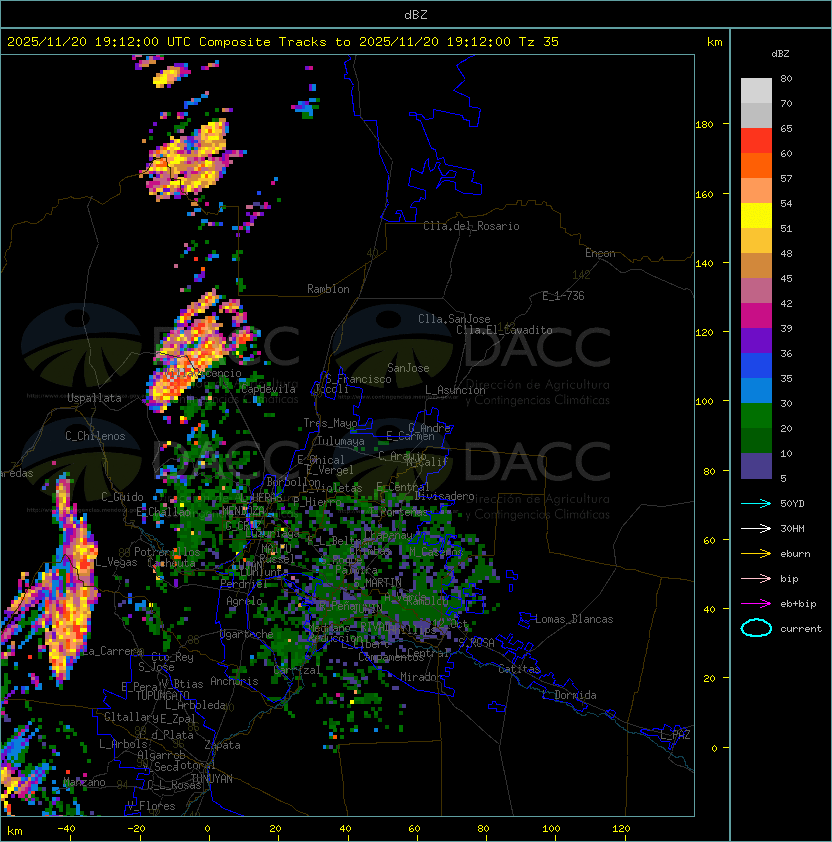Screen dimensions: 832x842
Task: Click the dBZ heading above the color scale
Action: [780, 54]
